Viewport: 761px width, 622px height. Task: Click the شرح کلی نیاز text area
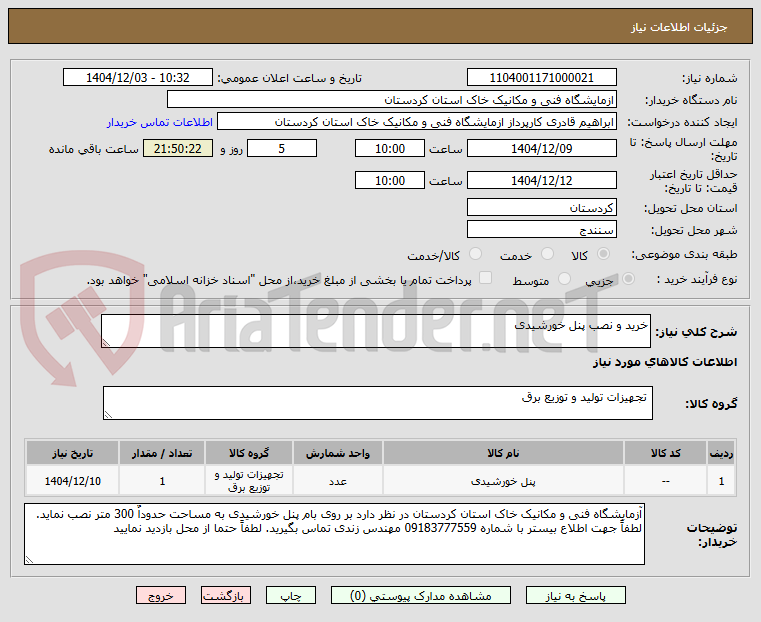point(376,331)
